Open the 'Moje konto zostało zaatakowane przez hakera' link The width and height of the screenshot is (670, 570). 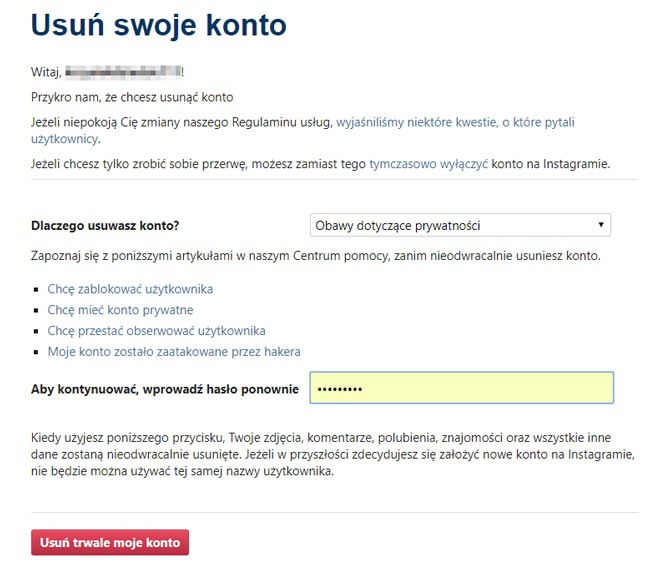[174, 351]
